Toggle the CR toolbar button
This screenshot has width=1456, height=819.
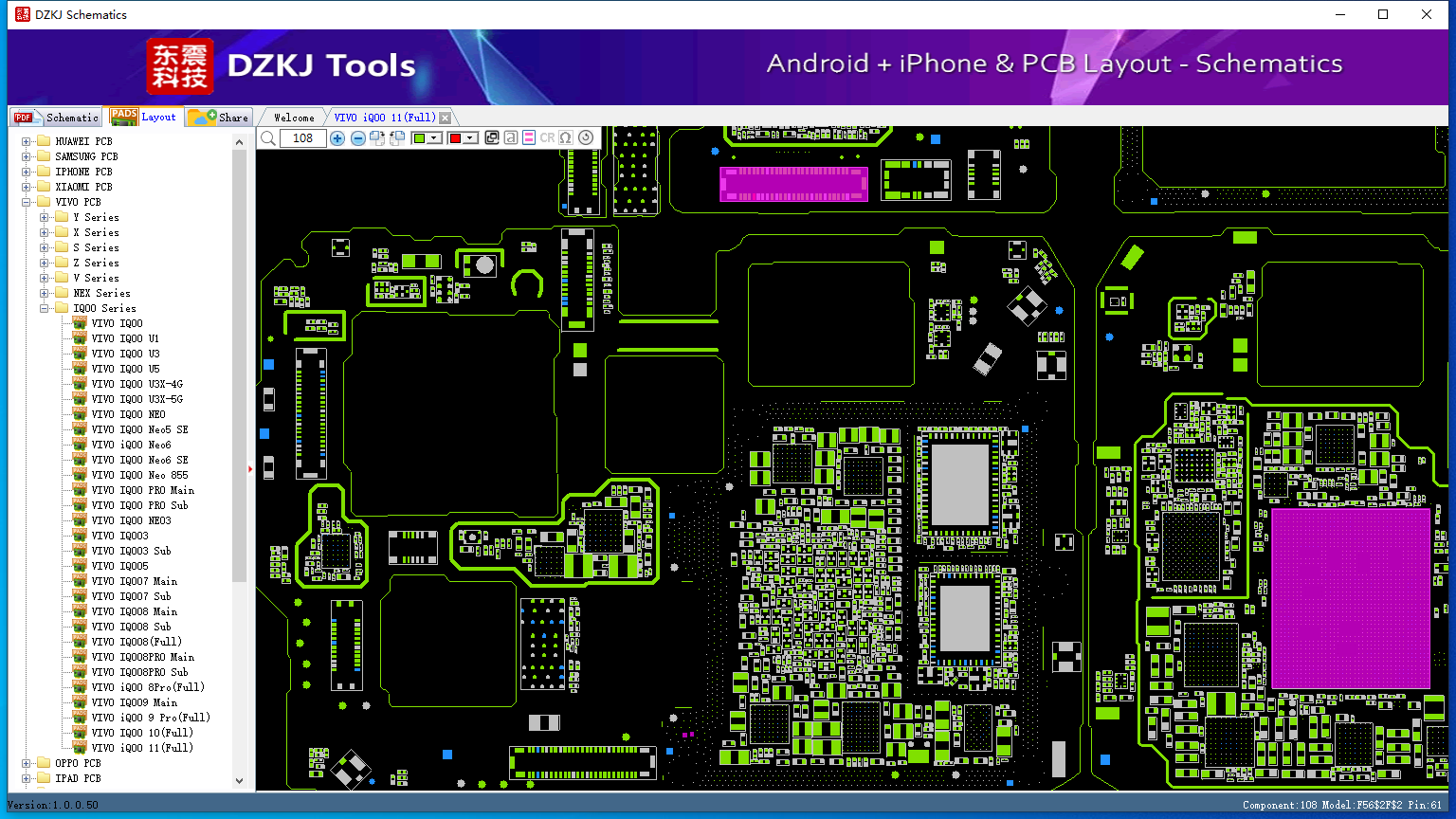tap(547, 138)
